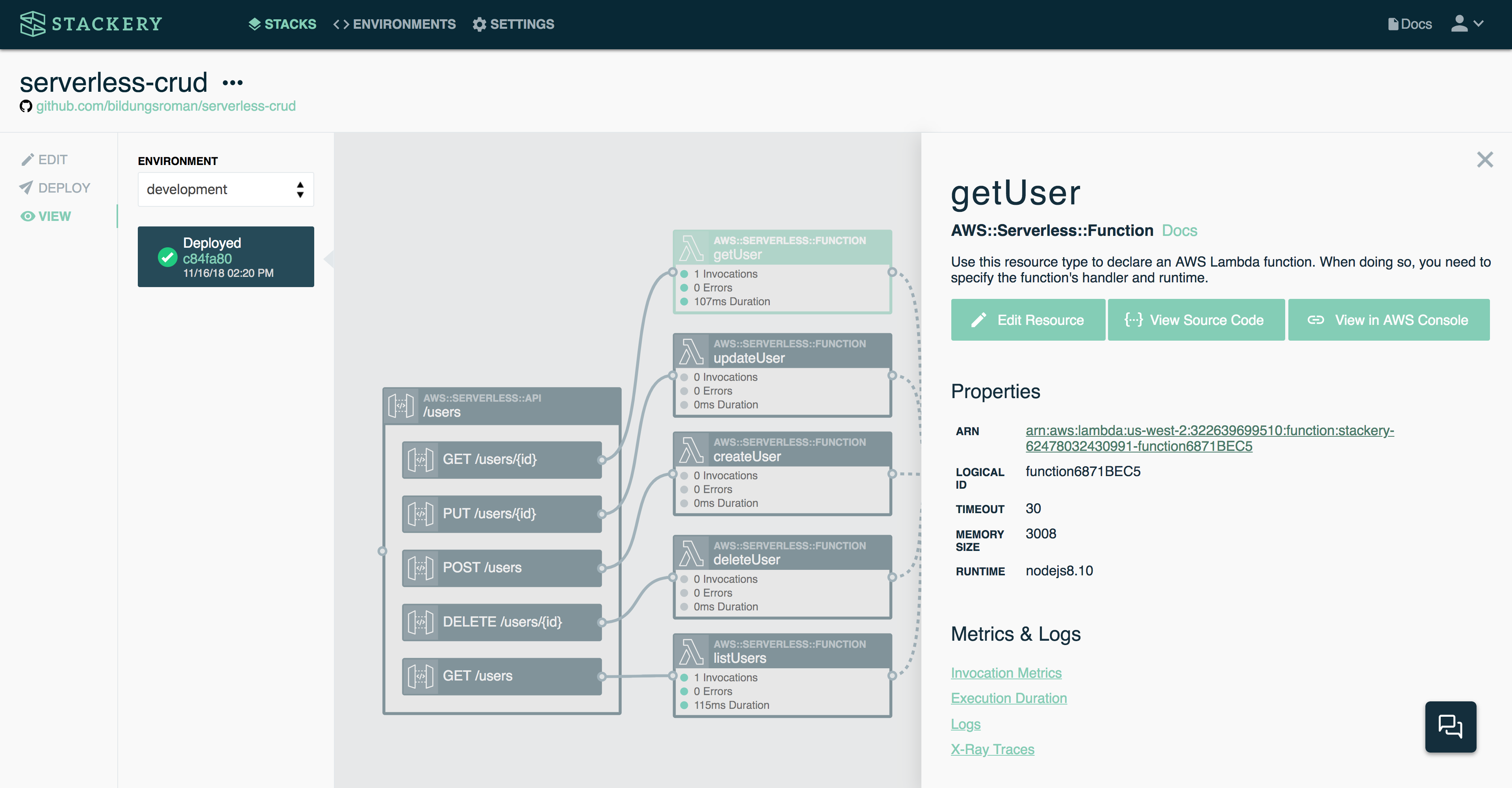Open the github.com/bildungsroman/serverless-crud repository link
Image resolution: width=1512 pixels, height=788 pixels.
pyautogui.click(x=166, y=106)
